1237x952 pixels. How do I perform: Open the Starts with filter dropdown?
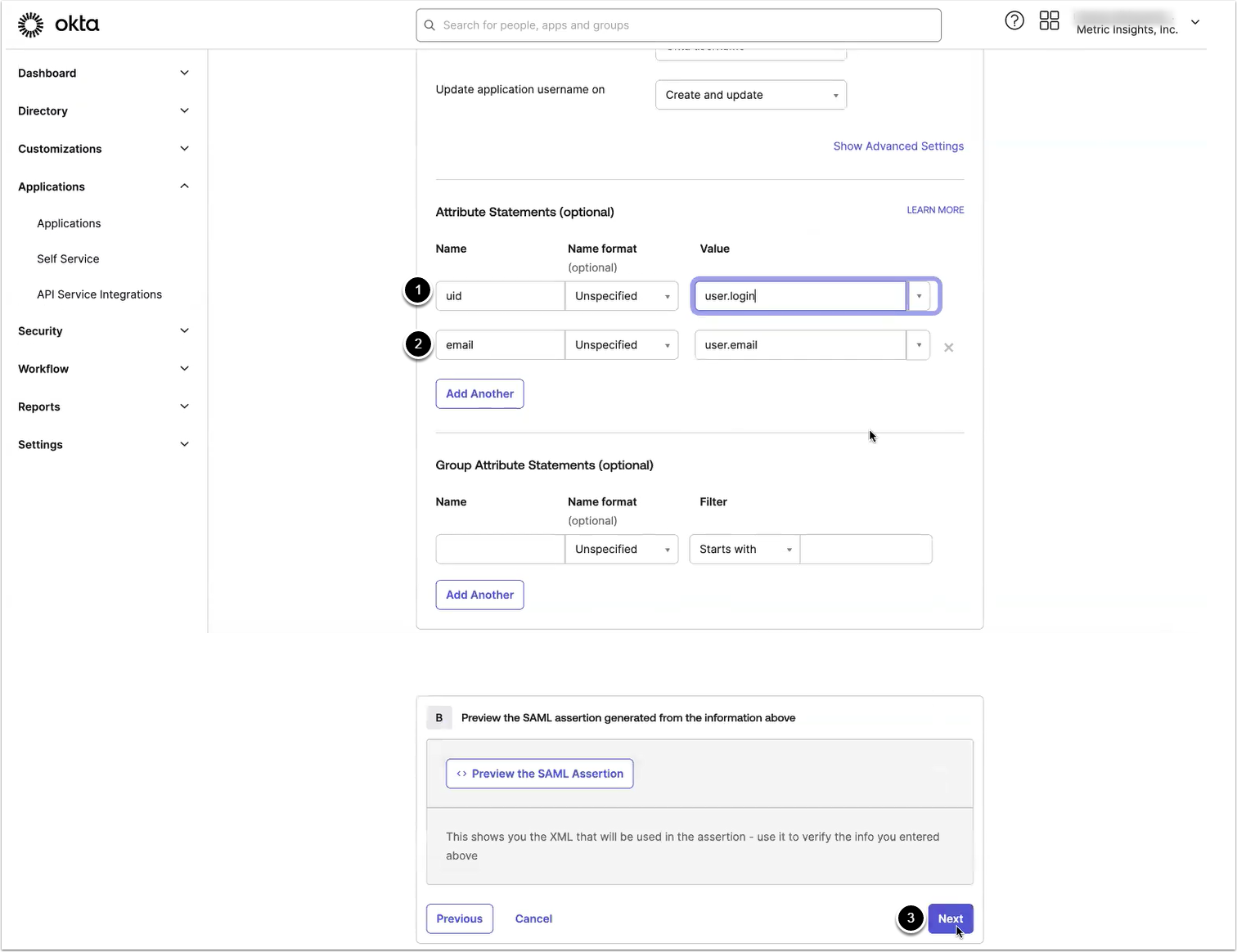pos(744,550)
